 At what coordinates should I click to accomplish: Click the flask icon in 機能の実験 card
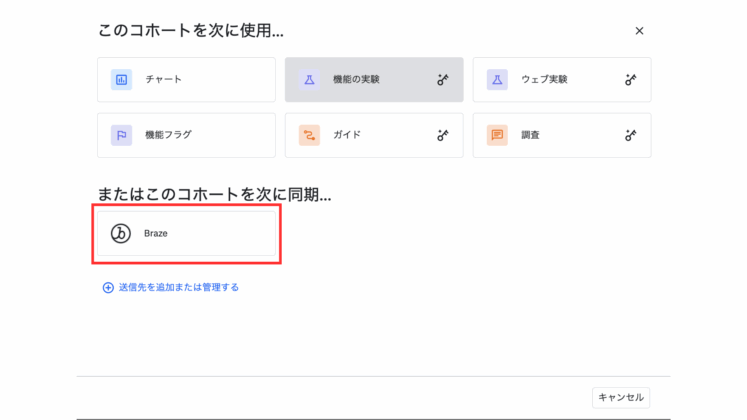(309, 80)
